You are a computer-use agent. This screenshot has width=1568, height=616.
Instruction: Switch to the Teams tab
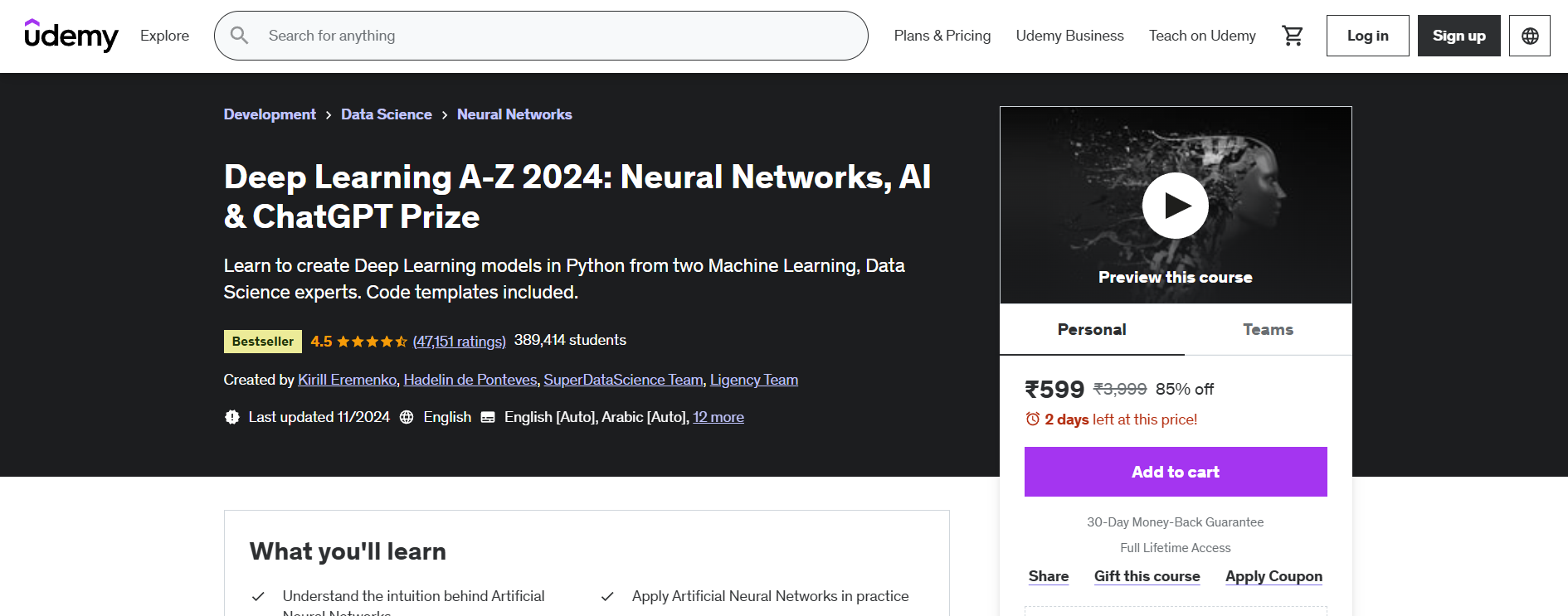coord(1268,330)
